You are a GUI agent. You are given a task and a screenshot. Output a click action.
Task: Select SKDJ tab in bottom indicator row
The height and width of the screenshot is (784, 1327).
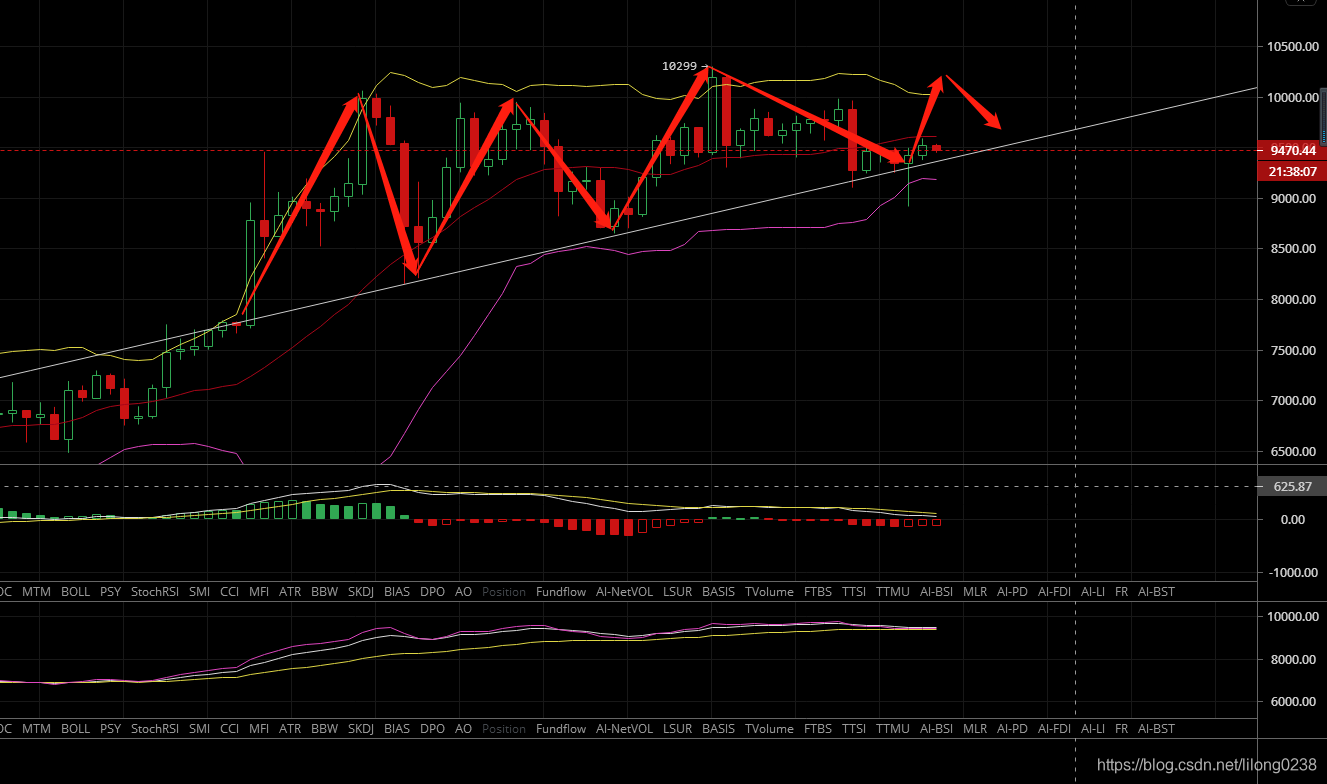pos(360,729)
